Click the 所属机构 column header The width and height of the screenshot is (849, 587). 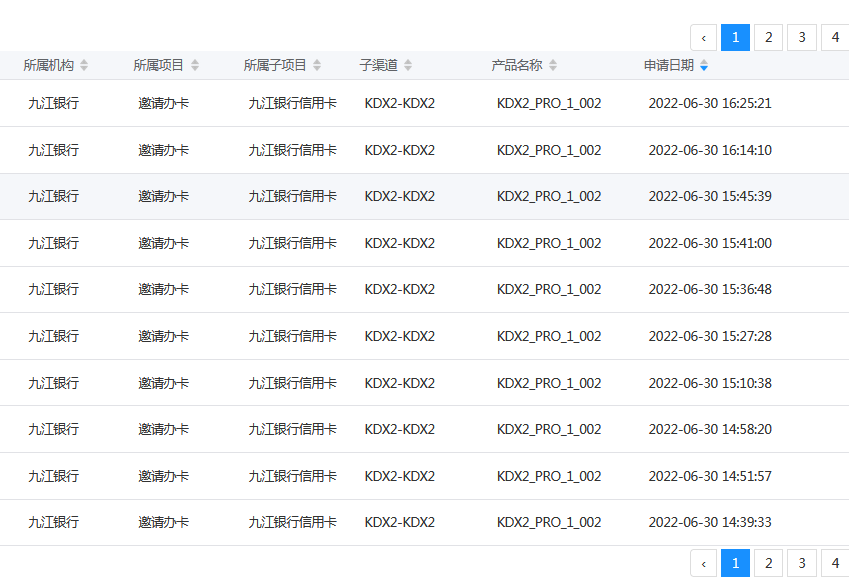pos(49,66)
